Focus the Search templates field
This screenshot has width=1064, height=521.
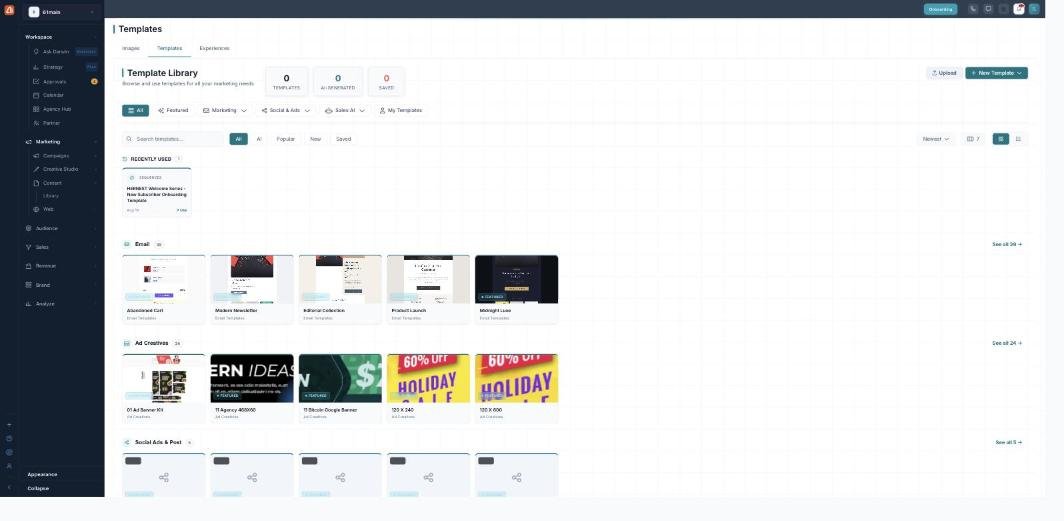click(174, 139)
